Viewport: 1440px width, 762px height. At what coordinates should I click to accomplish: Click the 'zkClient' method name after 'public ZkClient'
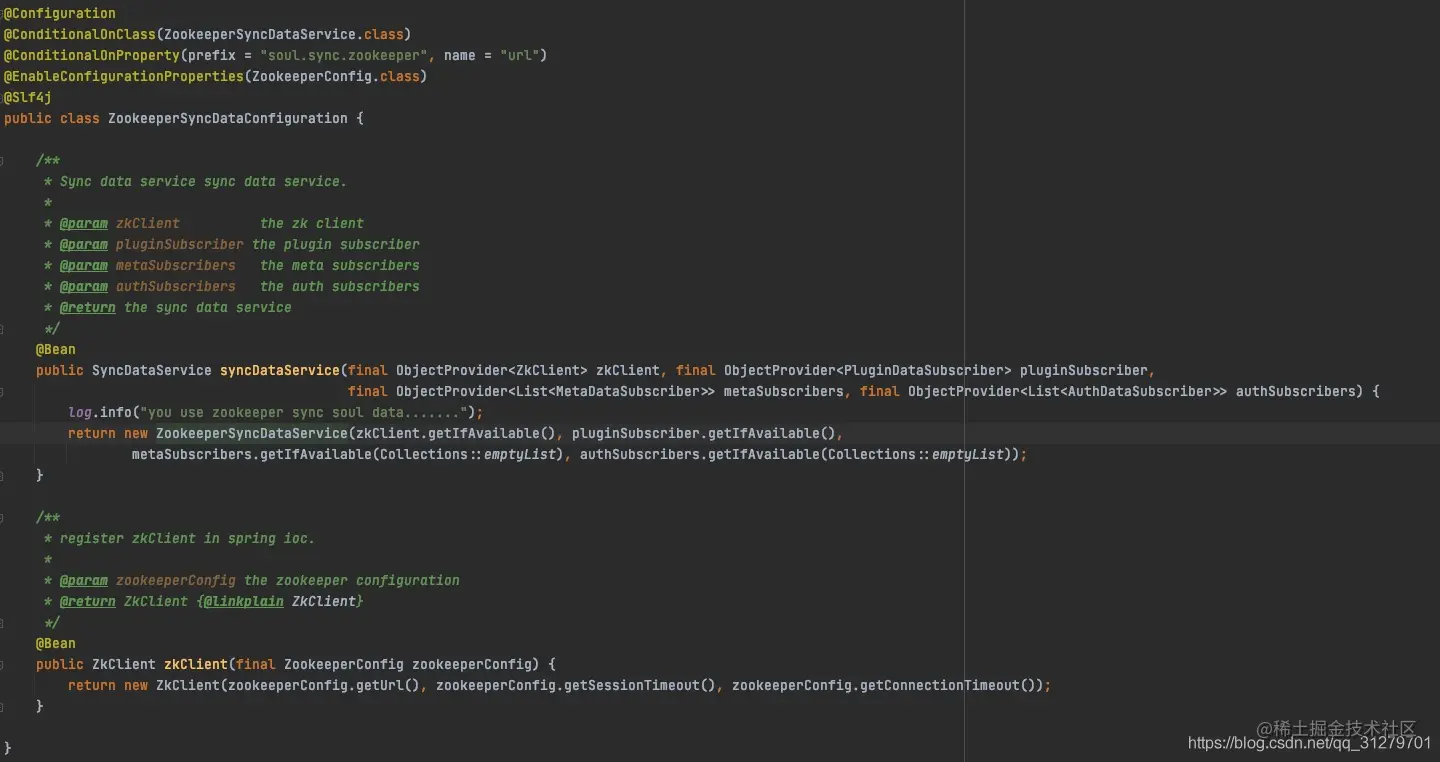click(x=196, y=664)
